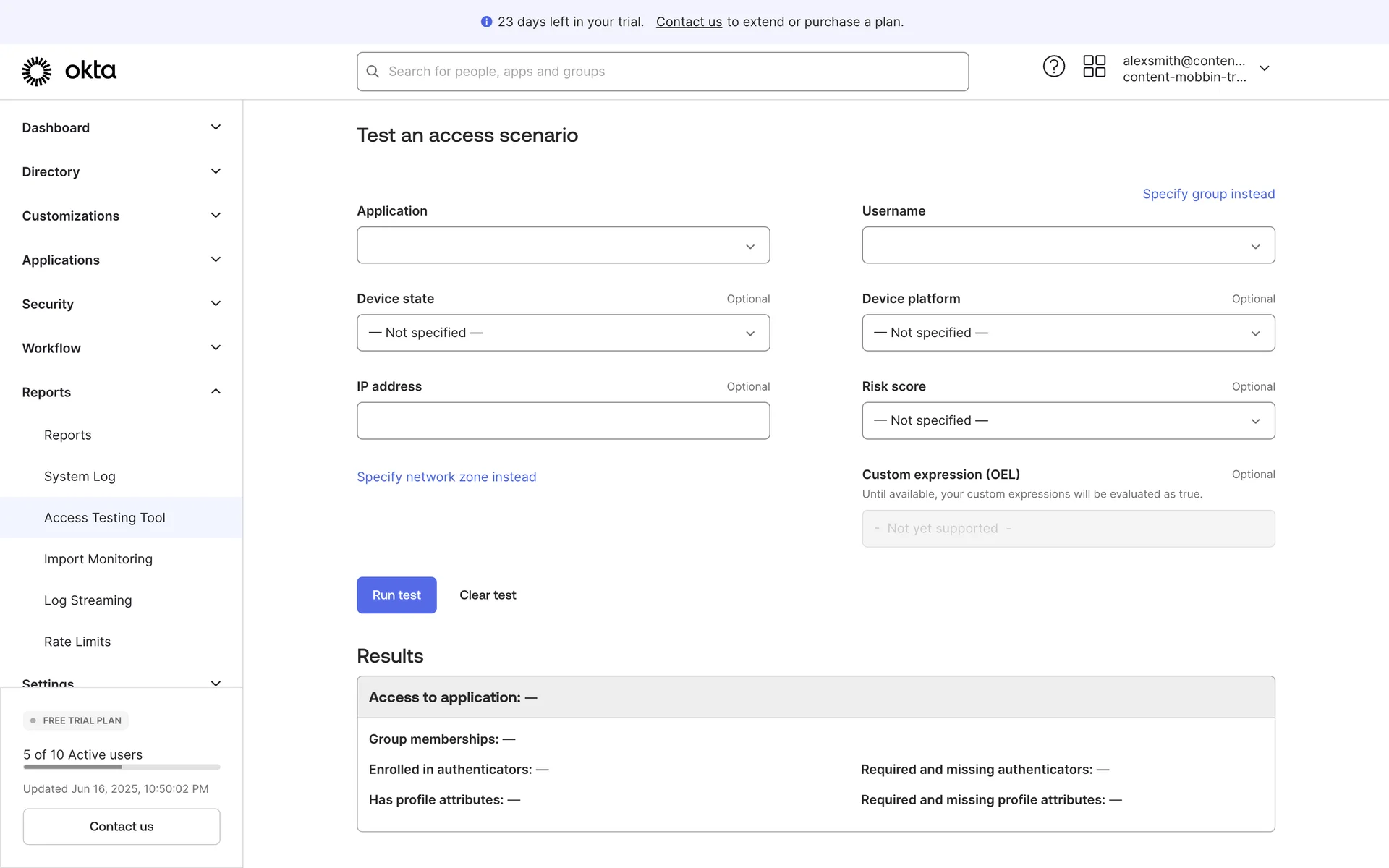Open the apps grid icon
This screenshot has height=868, width=1389.
pyautogui.click(x=1094, y=67)
